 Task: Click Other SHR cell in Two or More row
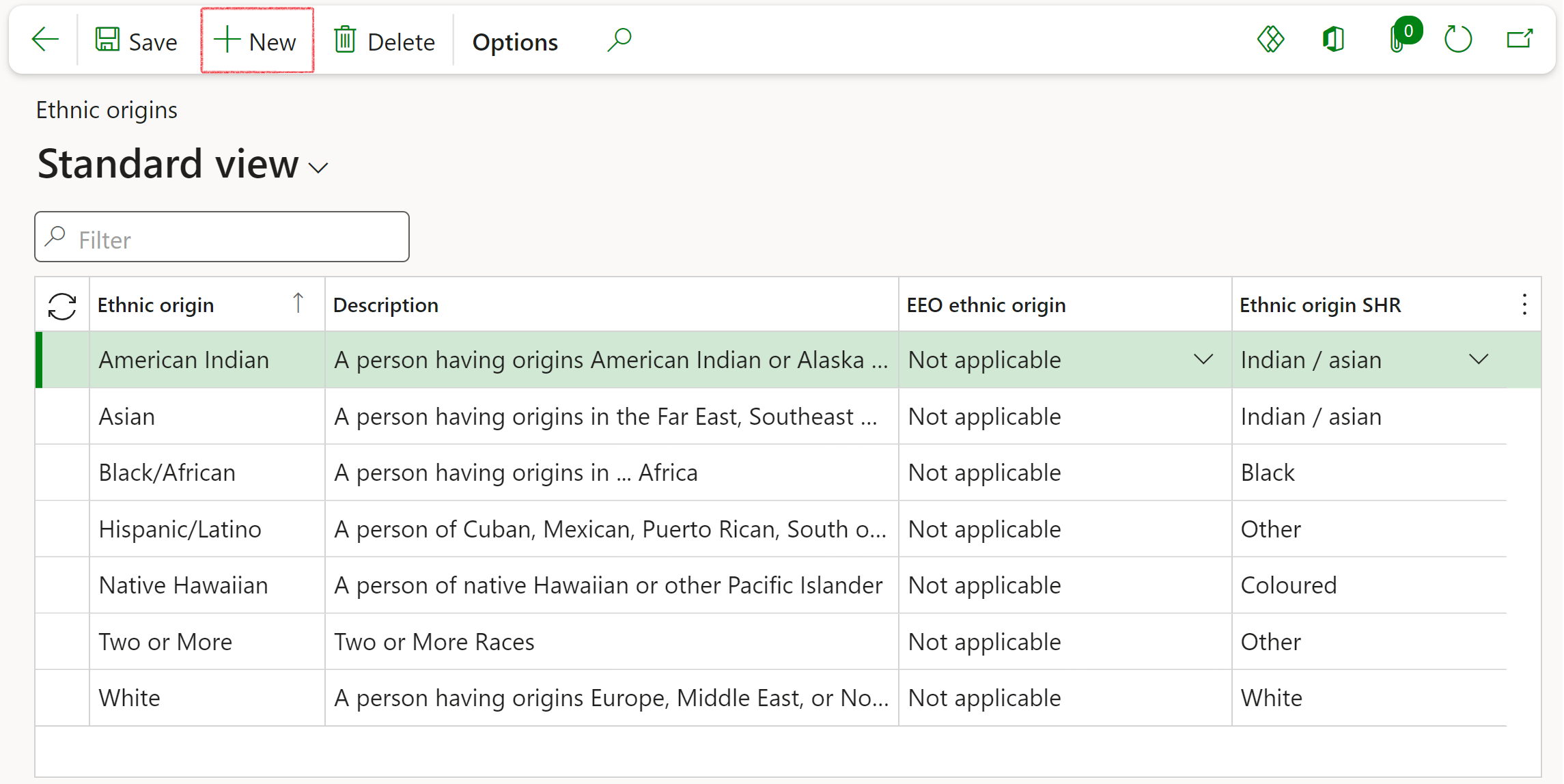tap(1369, 642)
